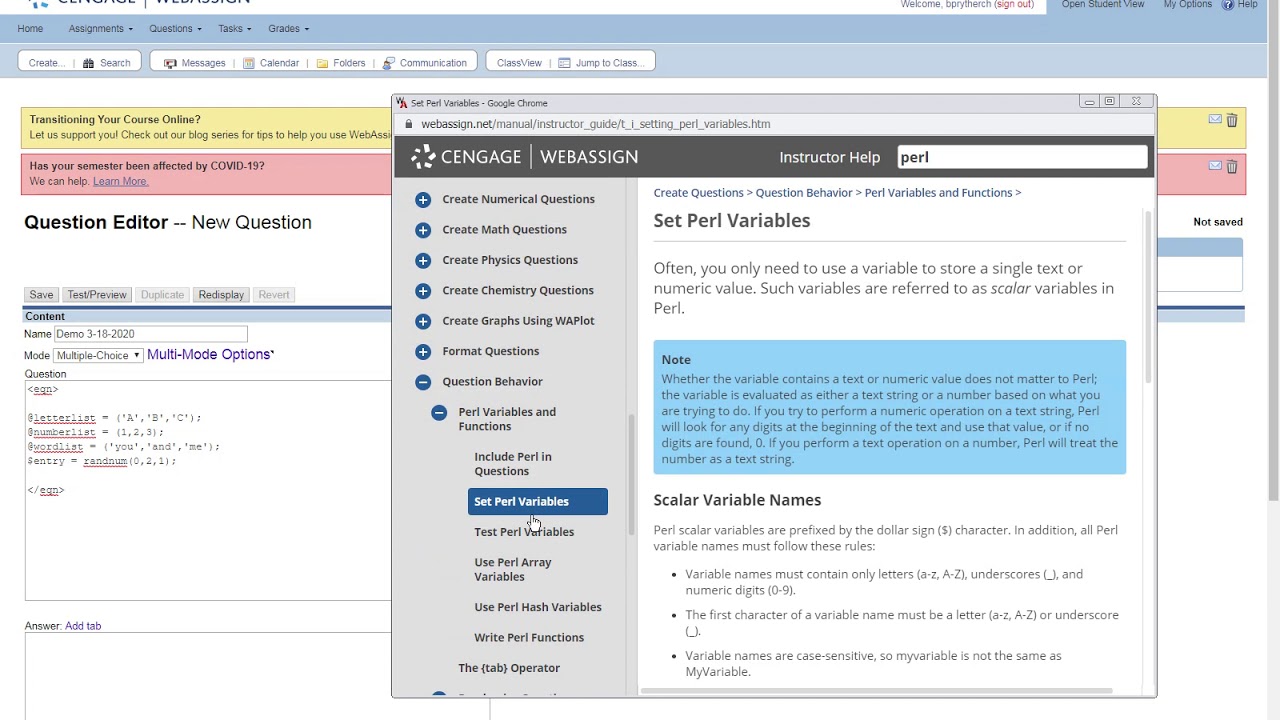This screenshot has width=1280, height=720.
Task: Click the Instructor Help search field
Action: (x=1021, y=157)
